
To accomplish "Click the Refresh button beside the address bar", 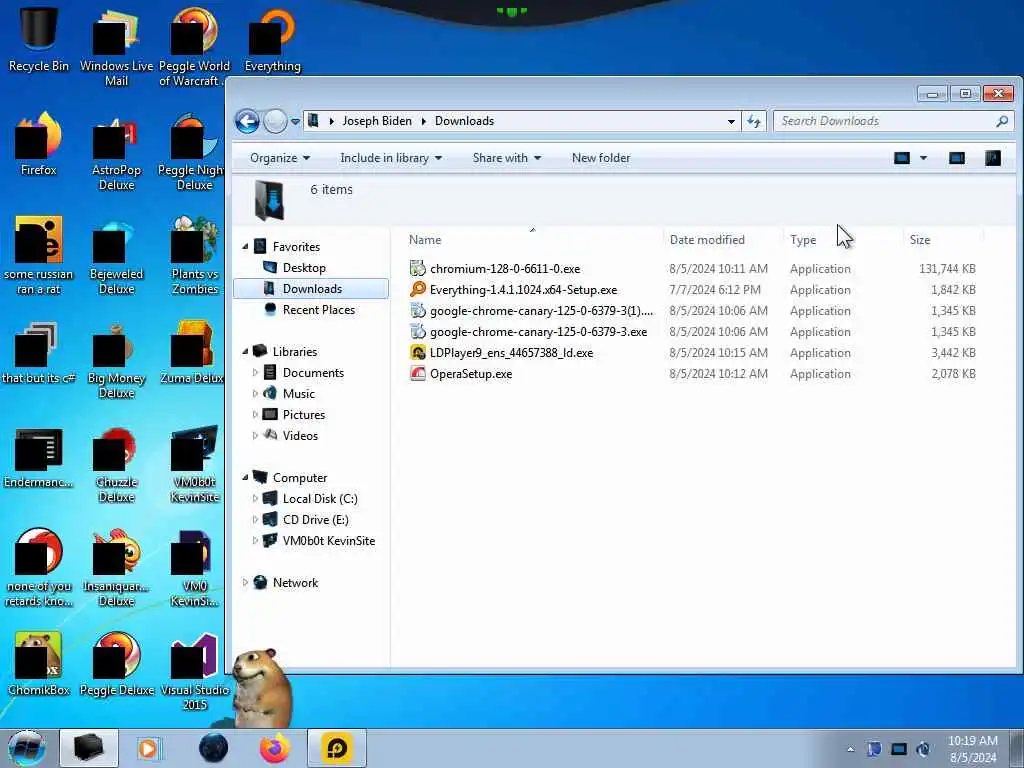I will point(754,121).
